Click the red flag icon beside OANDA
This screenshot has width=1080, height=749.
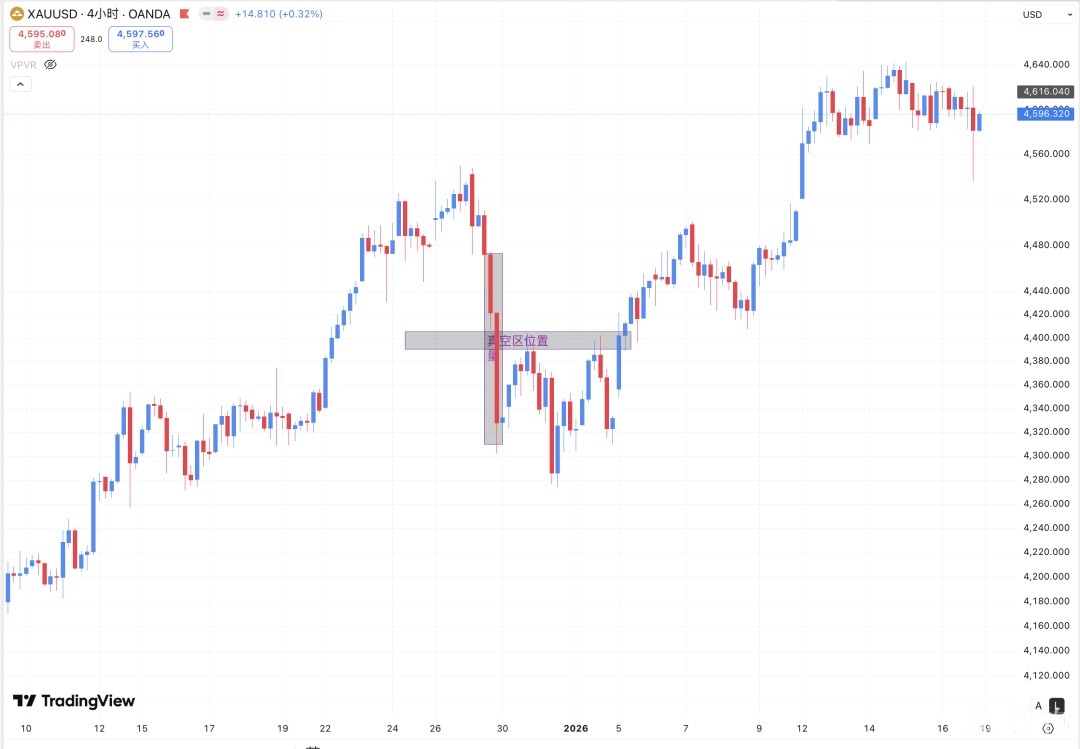[182, 14]
